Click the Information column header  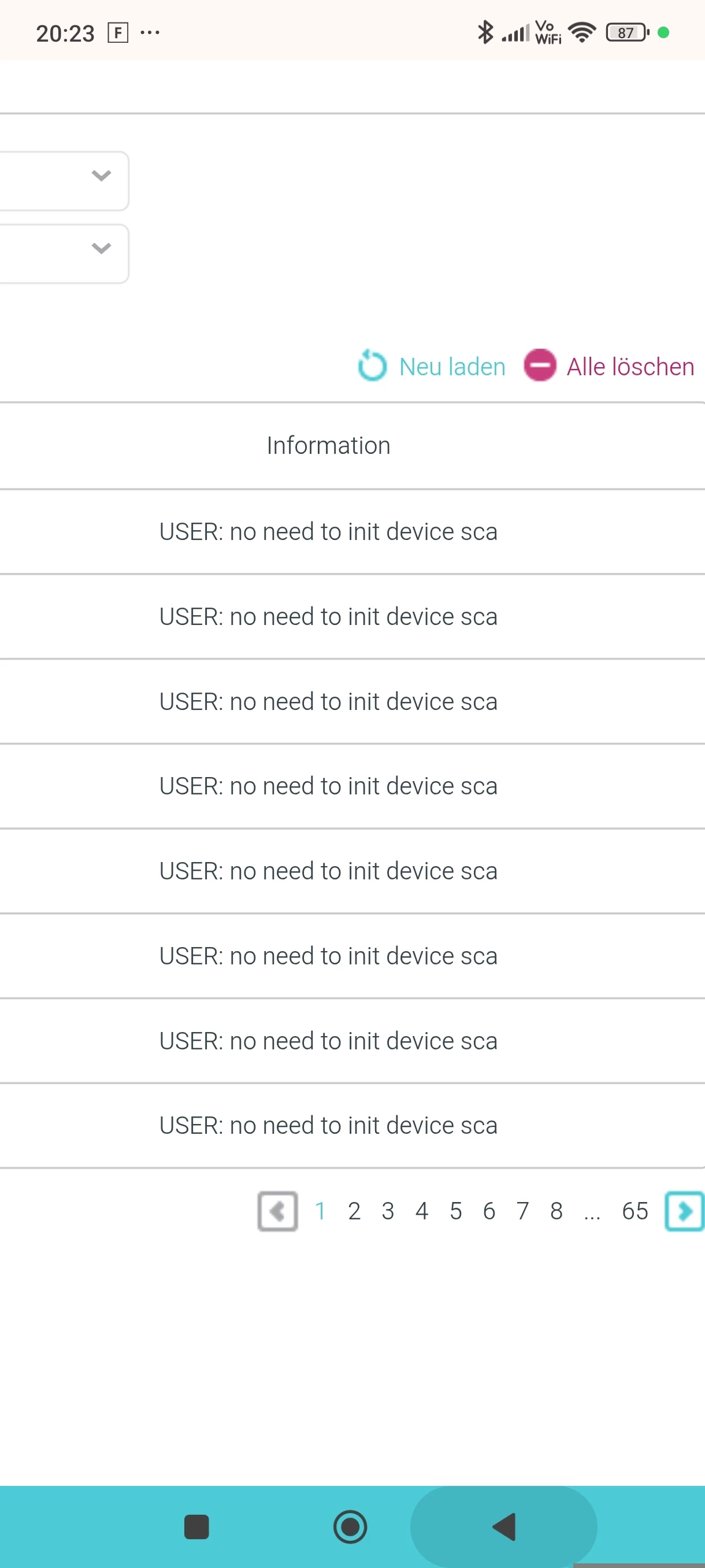pyautogui.click(x=328, y=446)
